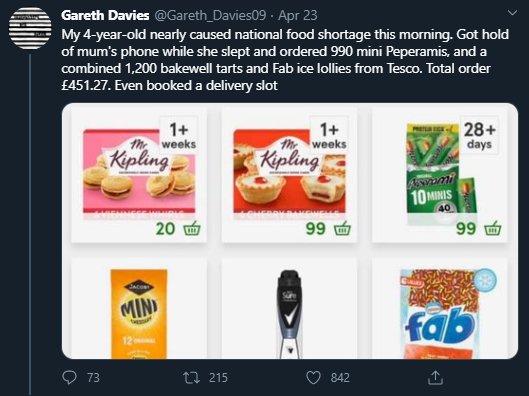Viewport: 529px width, 396px height.
Task: Open @Gareth_Davies09 handle link
Action: [210, 15]
